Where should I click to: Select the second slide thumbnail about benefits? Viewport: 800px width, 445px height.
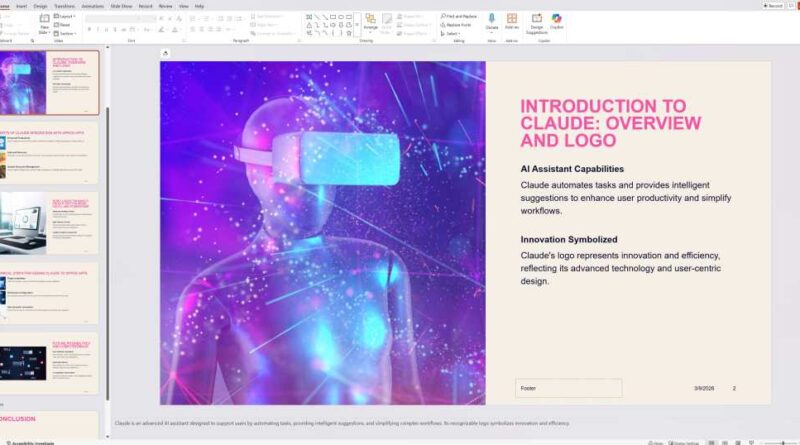point(49,153)
